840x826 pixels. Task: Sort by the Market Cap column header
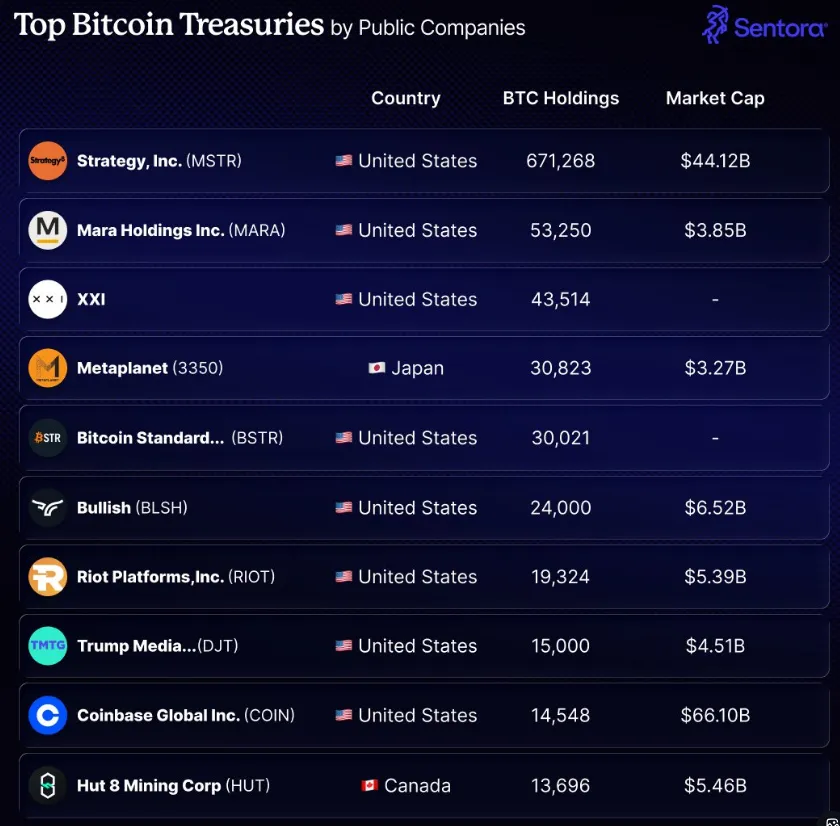715,98
